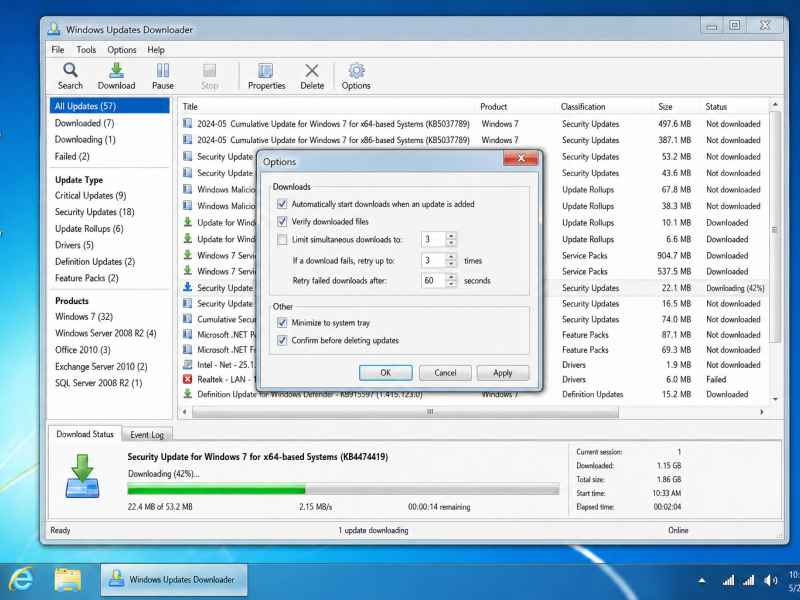The width and height of the screenshot is (800, 600).
Task: Click the "Downloading (42%)" status cell
Action: [x=735, y=288]
